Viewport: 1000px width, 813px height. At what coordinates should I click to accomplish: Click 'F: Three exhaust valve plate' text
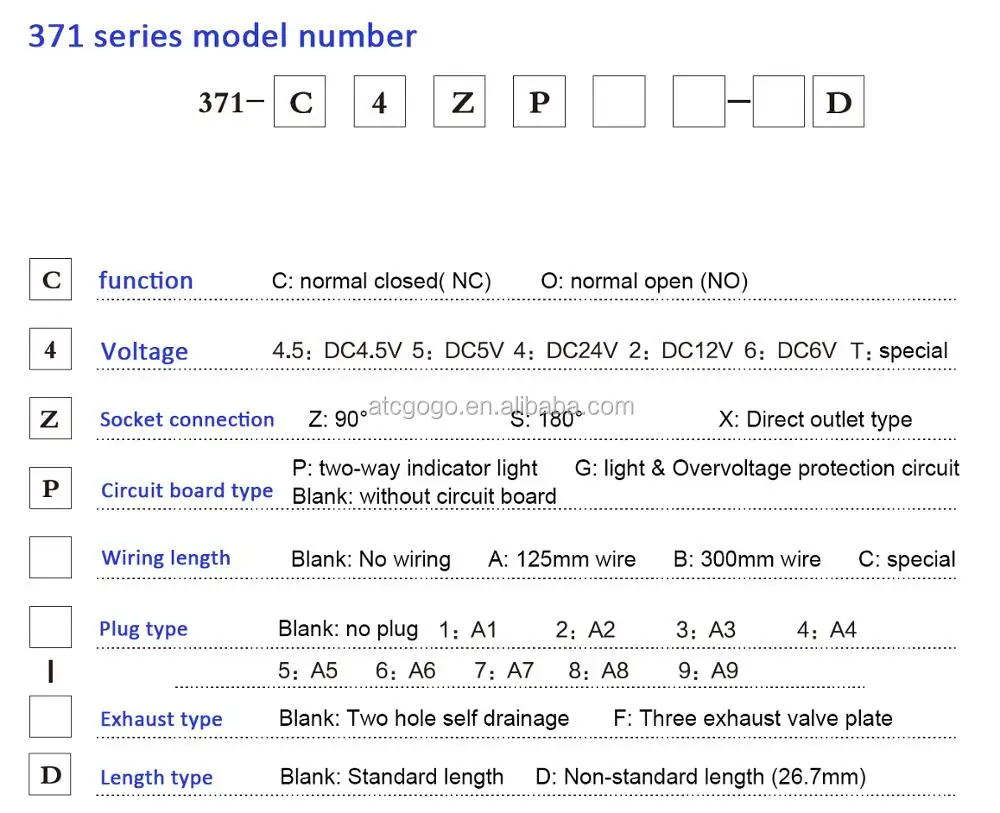click(752, 718)
